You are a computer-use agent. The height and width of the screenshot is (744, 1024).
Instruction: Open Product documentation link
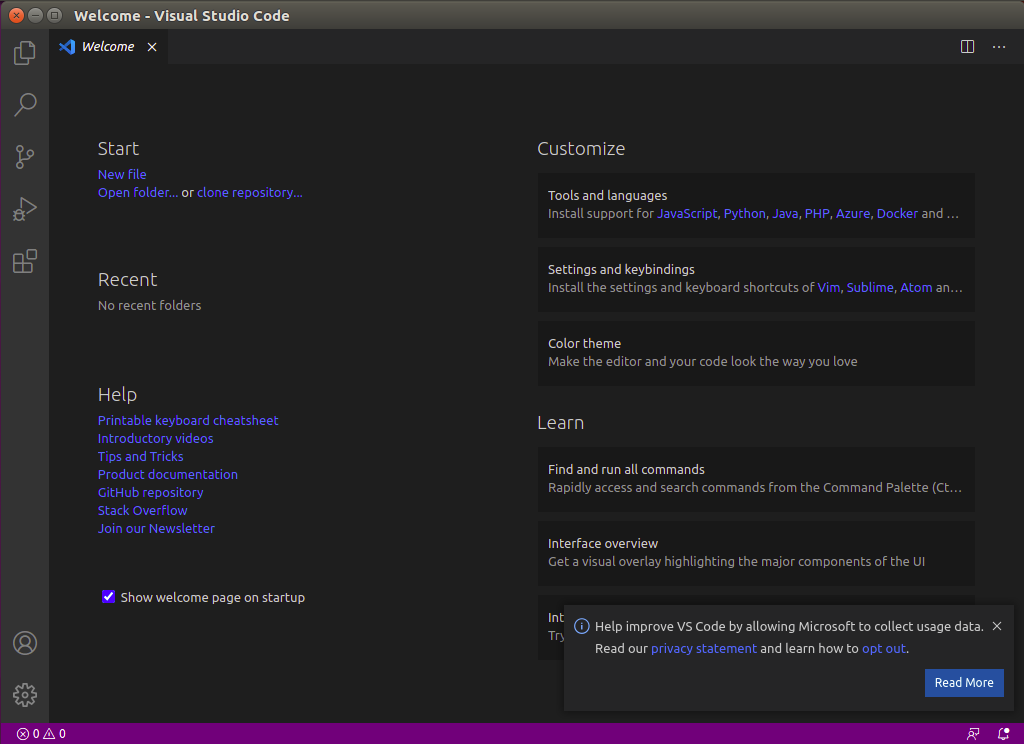(x=168, y=474)
